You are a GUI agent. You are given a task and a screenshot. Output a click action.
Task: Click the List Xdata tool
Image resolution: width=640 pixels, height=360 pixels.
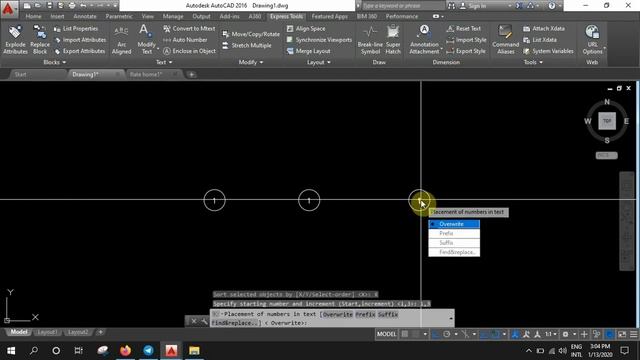click(540, 40)
